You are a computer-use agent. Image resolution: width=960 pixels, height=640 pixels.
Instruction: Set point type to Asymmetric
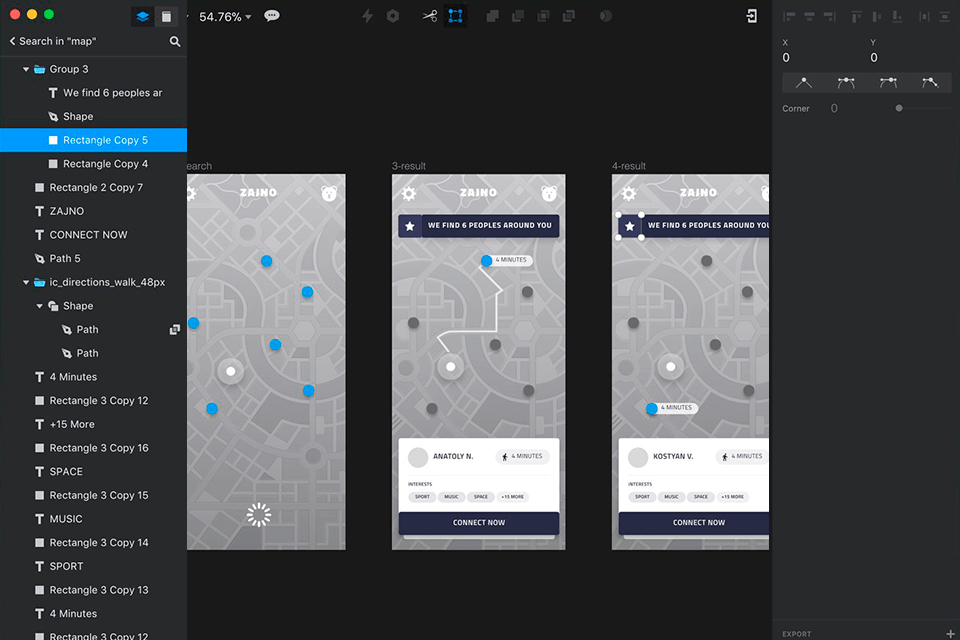(888, 82)
